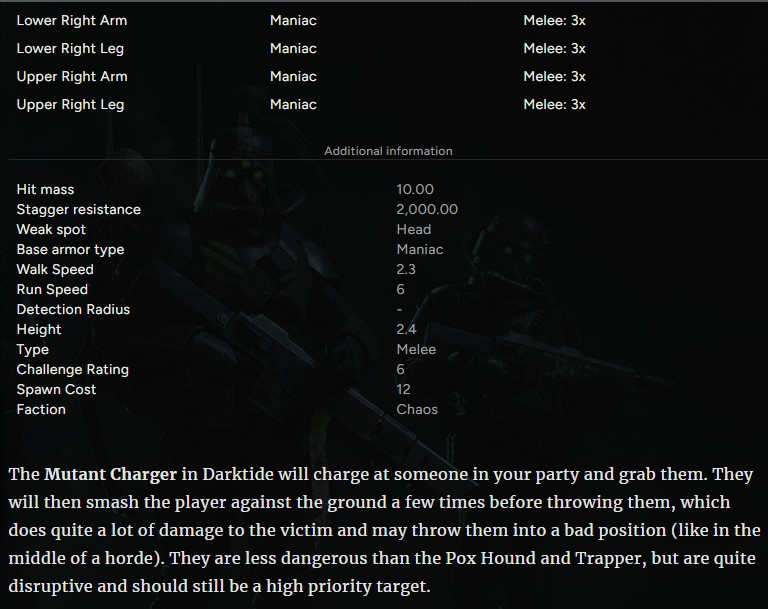Select the "Stagger resistance" stat label
768x609 pixels.
pyautogui.click(x=78, y=209)
